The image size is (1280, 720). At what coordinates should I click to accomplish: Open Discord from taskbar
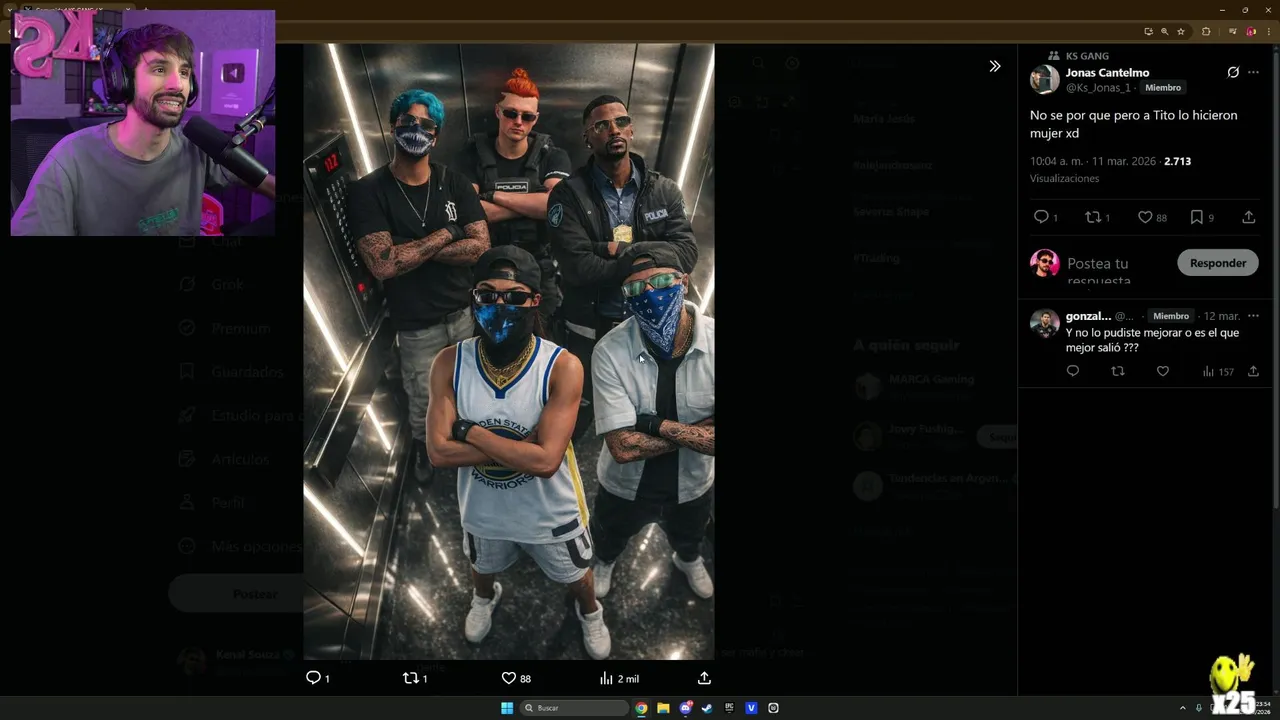[x=685, y=708]
